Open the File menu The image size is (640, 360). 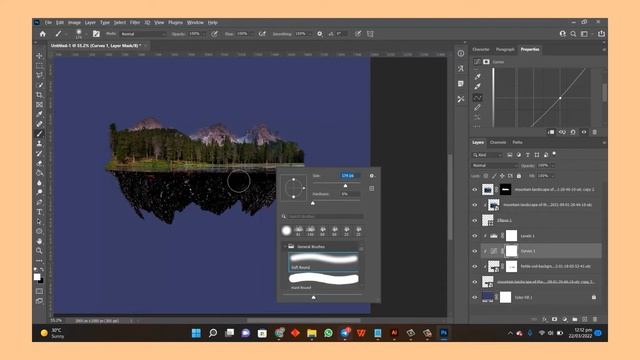(x=48, y=22)
